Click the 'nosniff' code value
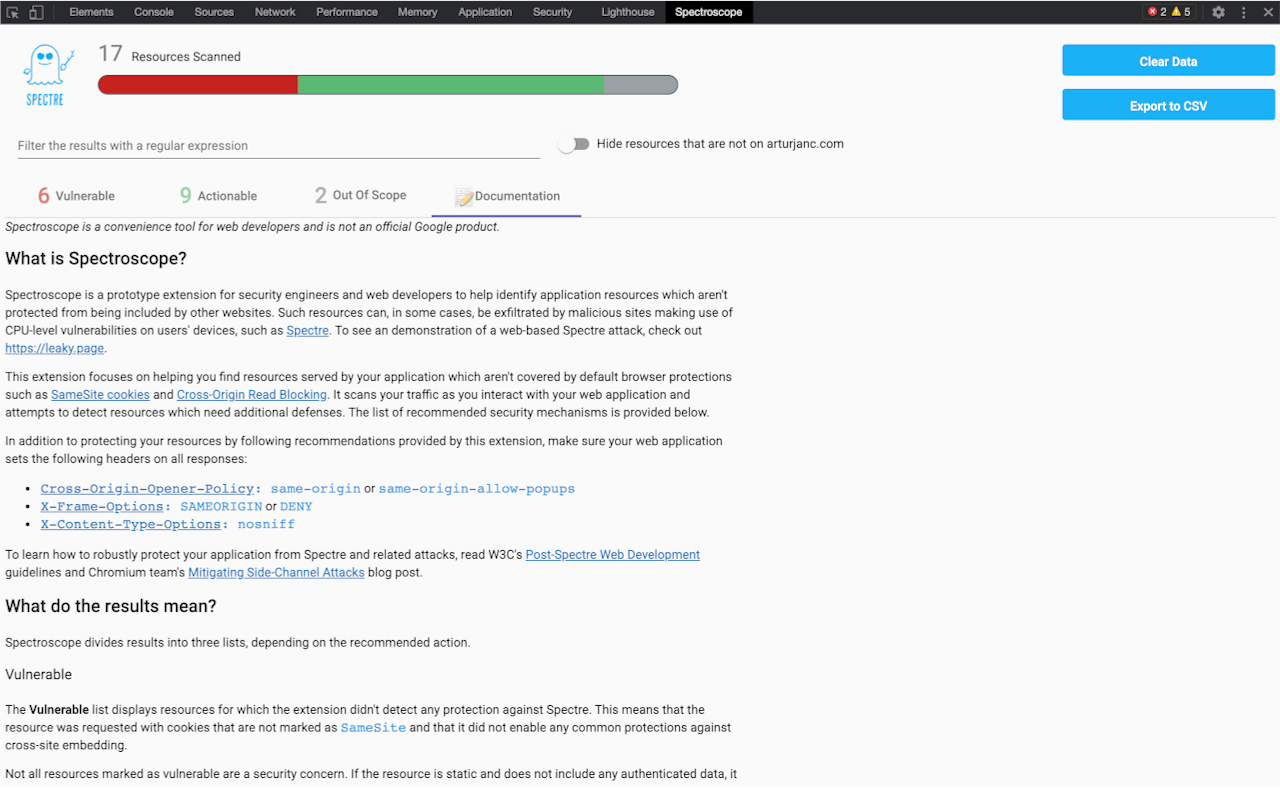The width and height of the screenshot is (1280, 800). click(267, 524)
